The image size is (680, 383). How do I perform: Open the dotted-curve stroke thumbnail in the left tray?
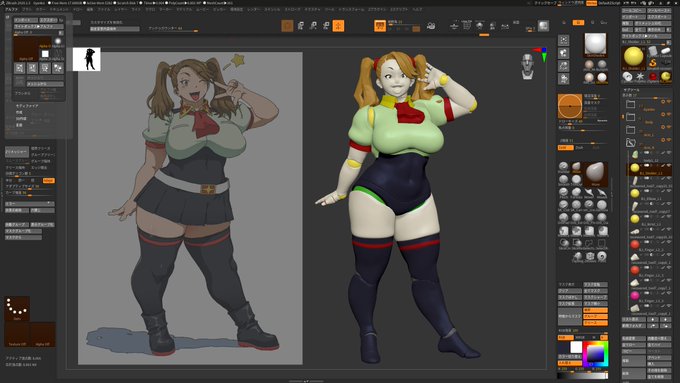(x=17, y=308)
